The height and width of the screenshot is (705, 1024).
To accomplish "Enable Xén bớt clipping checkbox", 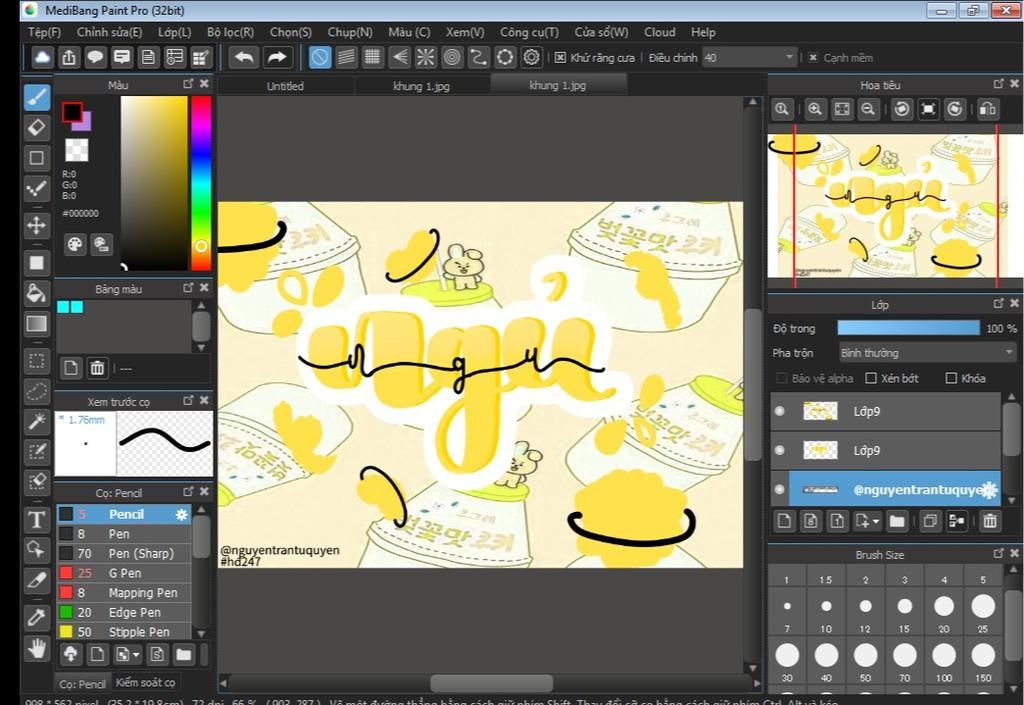I will pyautogui.click(x=871, y=378).
